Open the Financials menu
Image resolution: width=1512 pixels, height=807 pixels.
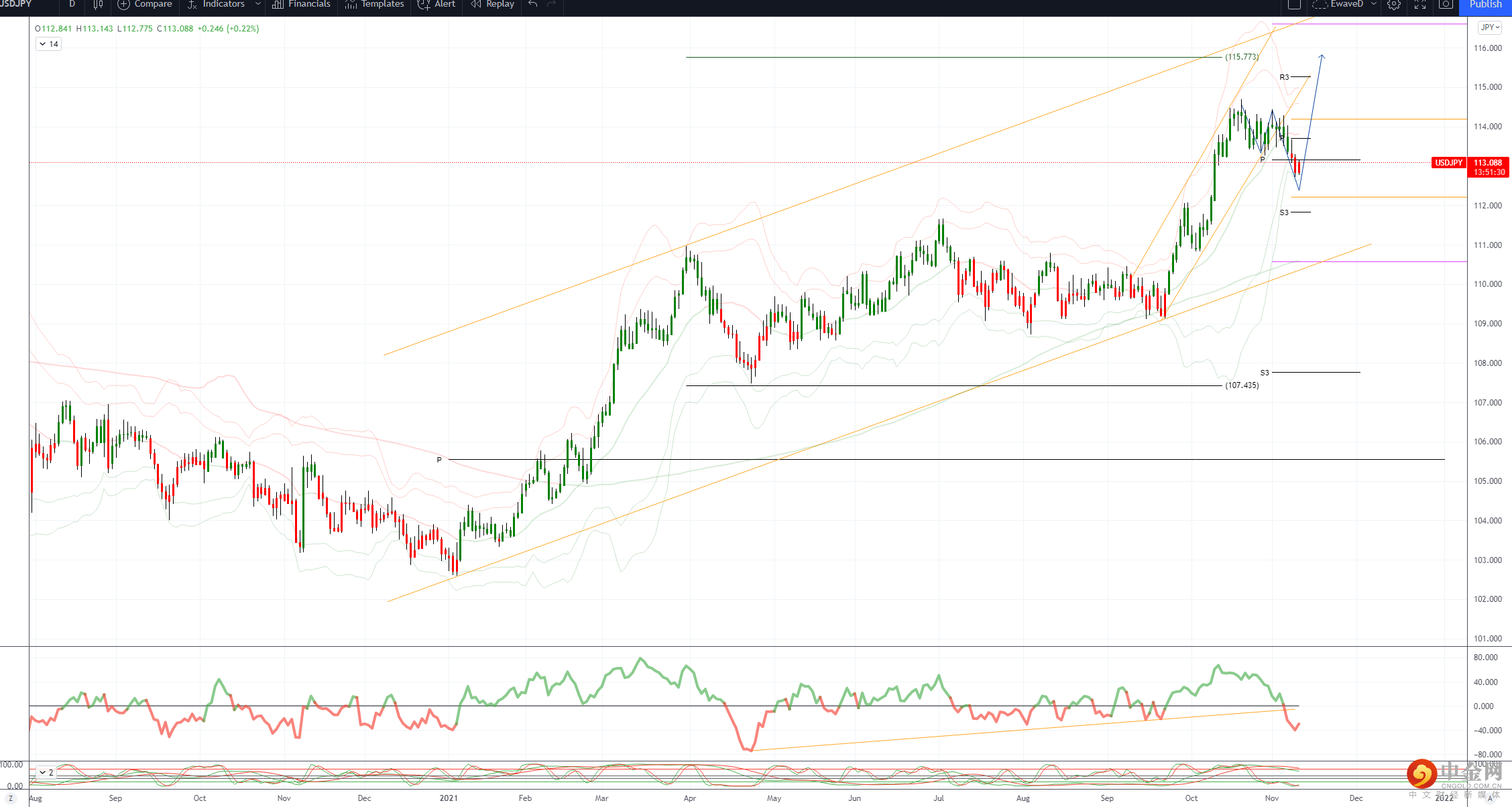pyautogui.click(x=302, y=5)
